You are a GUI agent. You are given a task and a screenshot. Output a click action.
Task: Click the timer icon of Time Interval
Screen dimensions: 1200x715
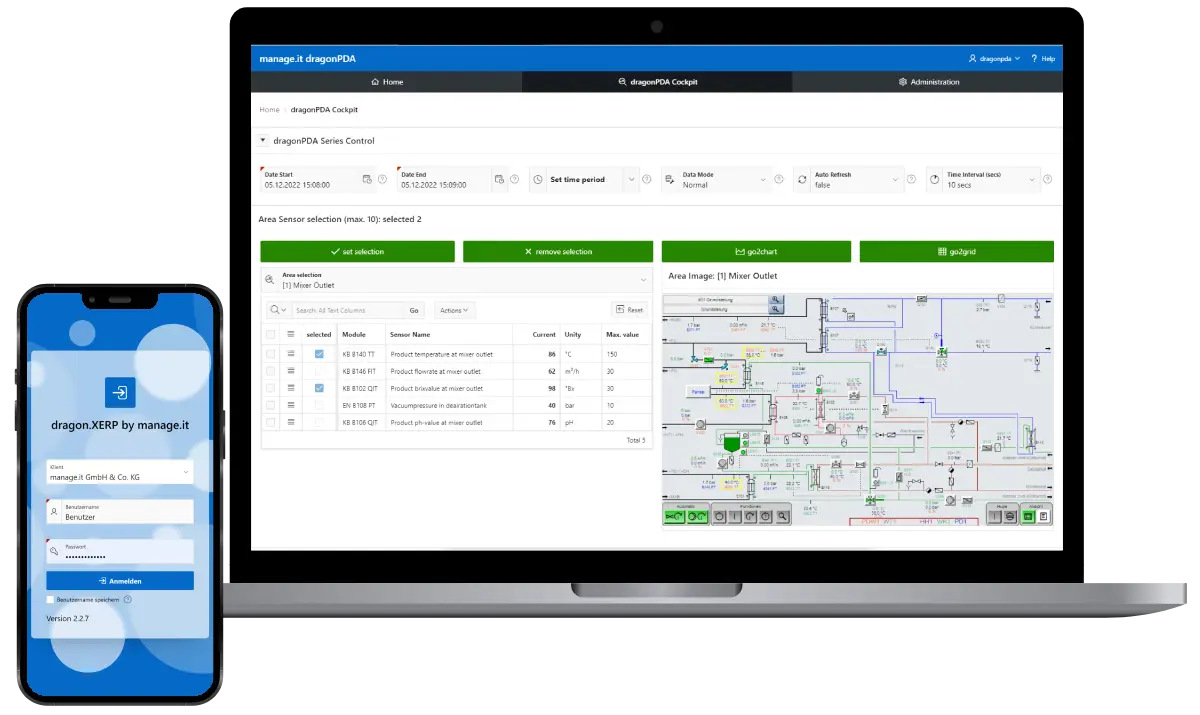tap(935, 180)
